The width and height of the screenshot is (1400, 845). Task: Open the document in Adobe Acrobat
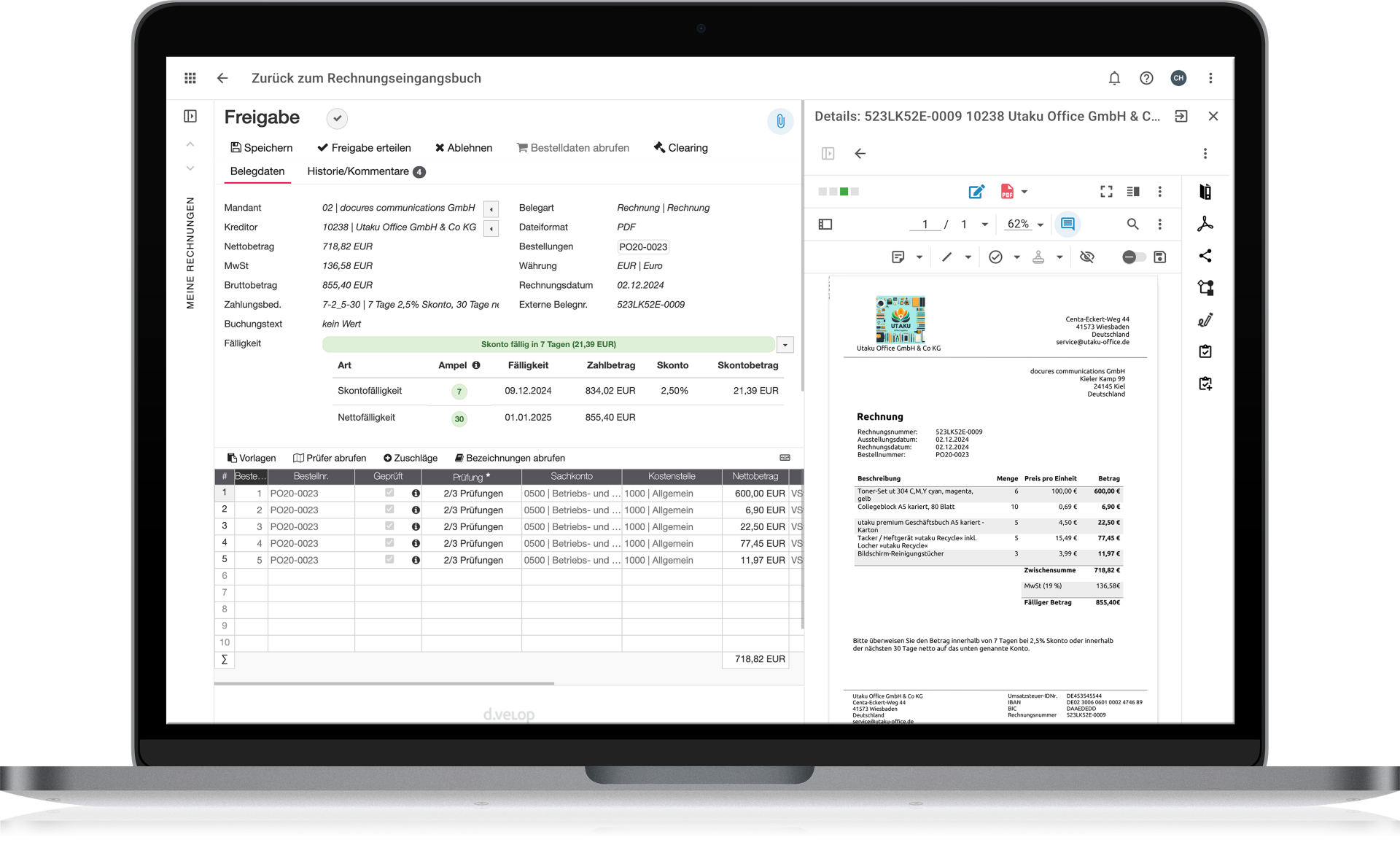pos(1206,223)
